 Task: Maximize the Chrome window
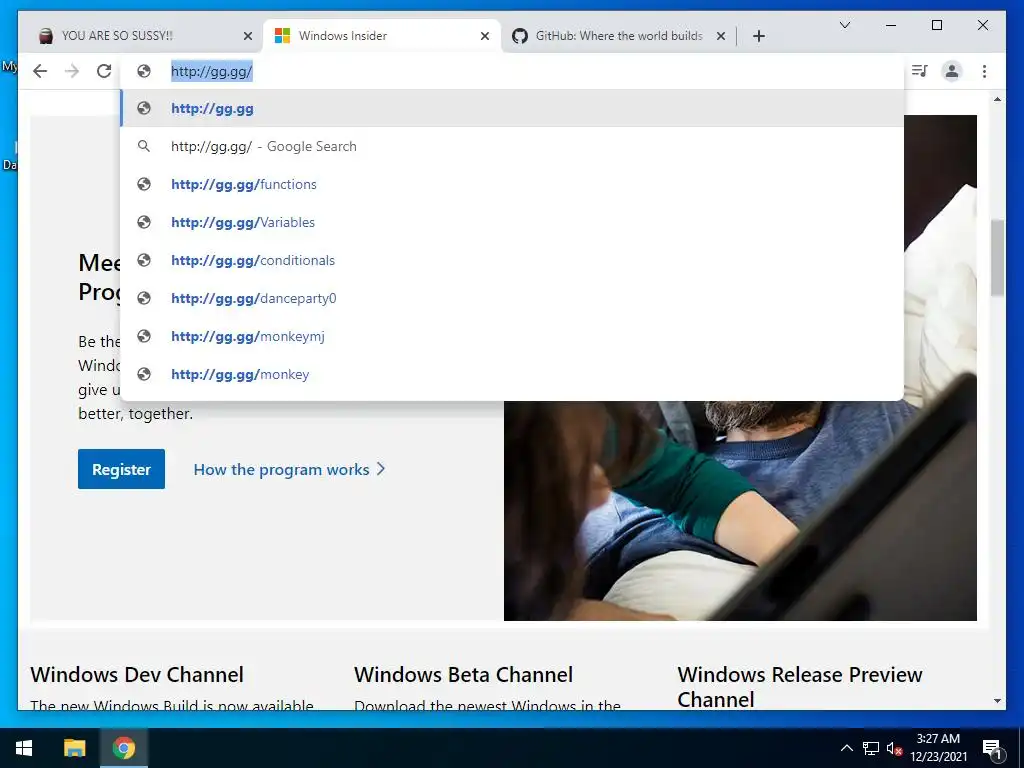(x=936, y=25)
